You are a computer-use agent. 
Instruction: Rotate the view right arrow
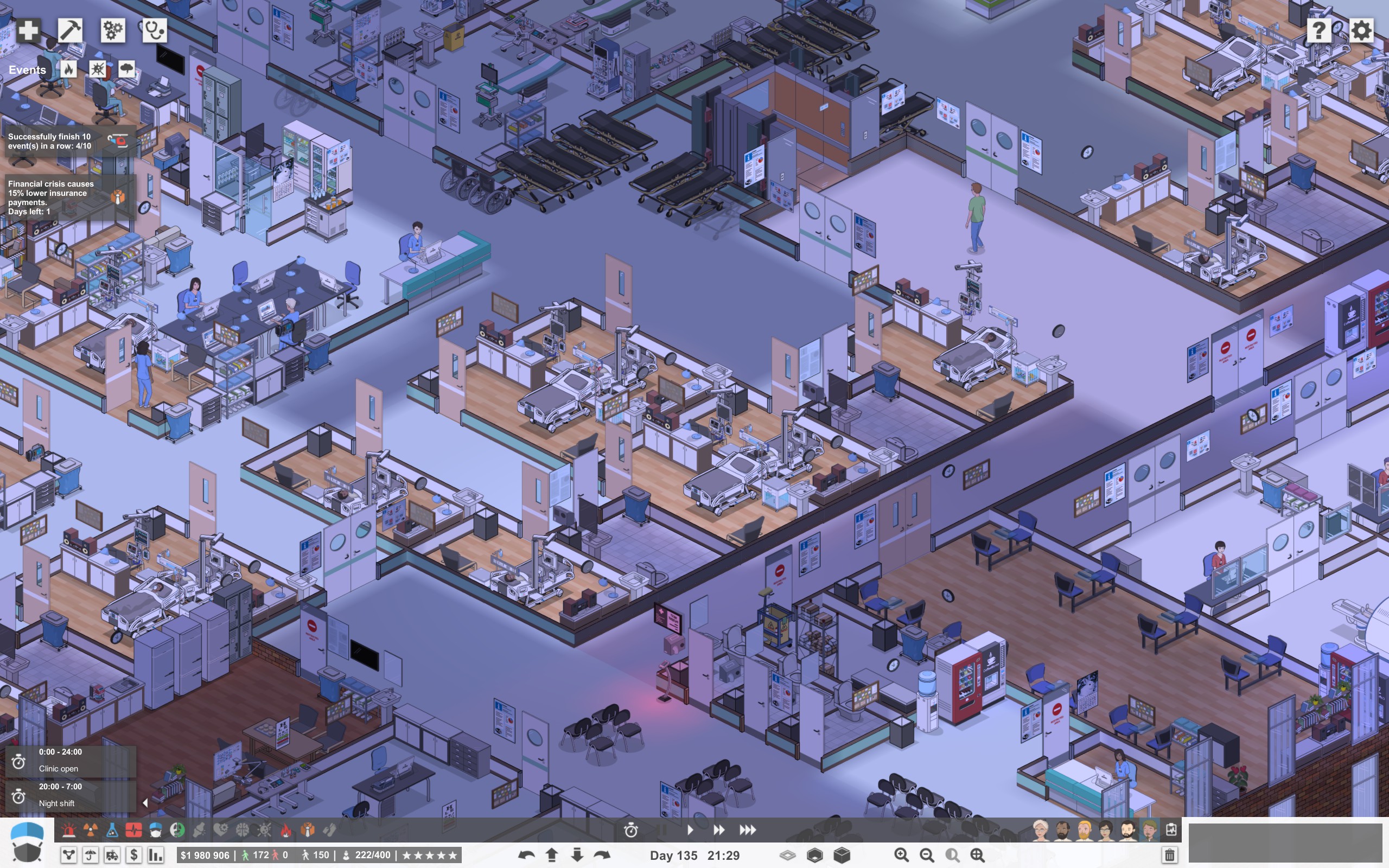tap(602, 856)
